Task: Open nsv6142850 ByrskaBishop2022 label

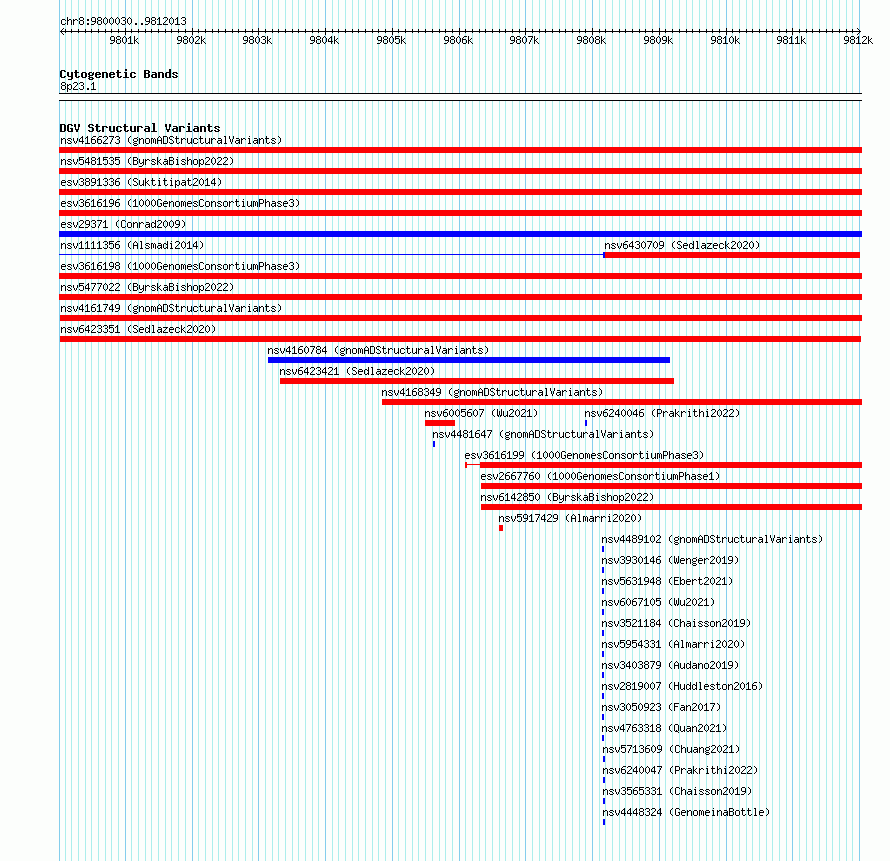Action: coord(567,497)
